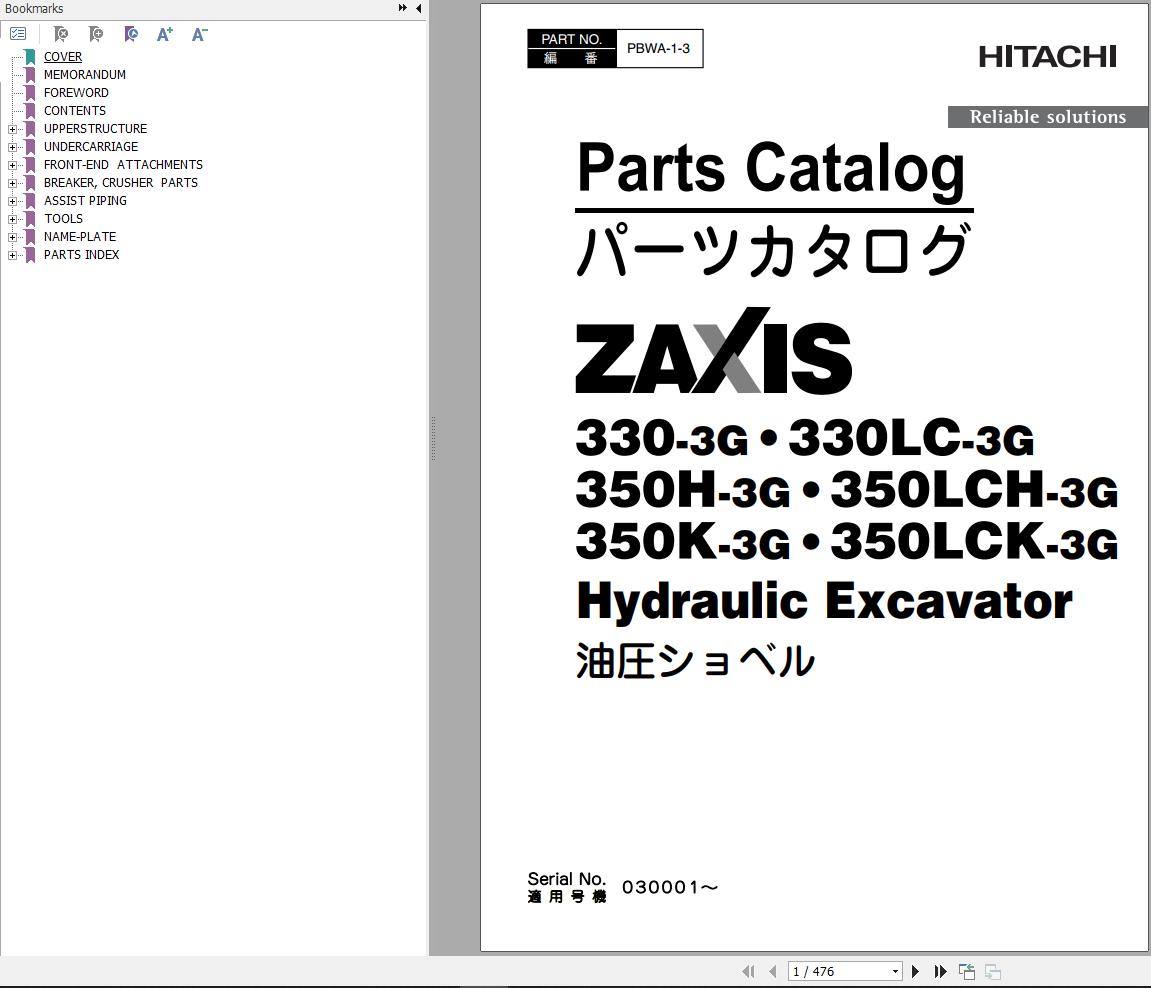Expand the FRONT-END ATTACHMENTS bookmark

pyautogui.click(x=12, y=165)
